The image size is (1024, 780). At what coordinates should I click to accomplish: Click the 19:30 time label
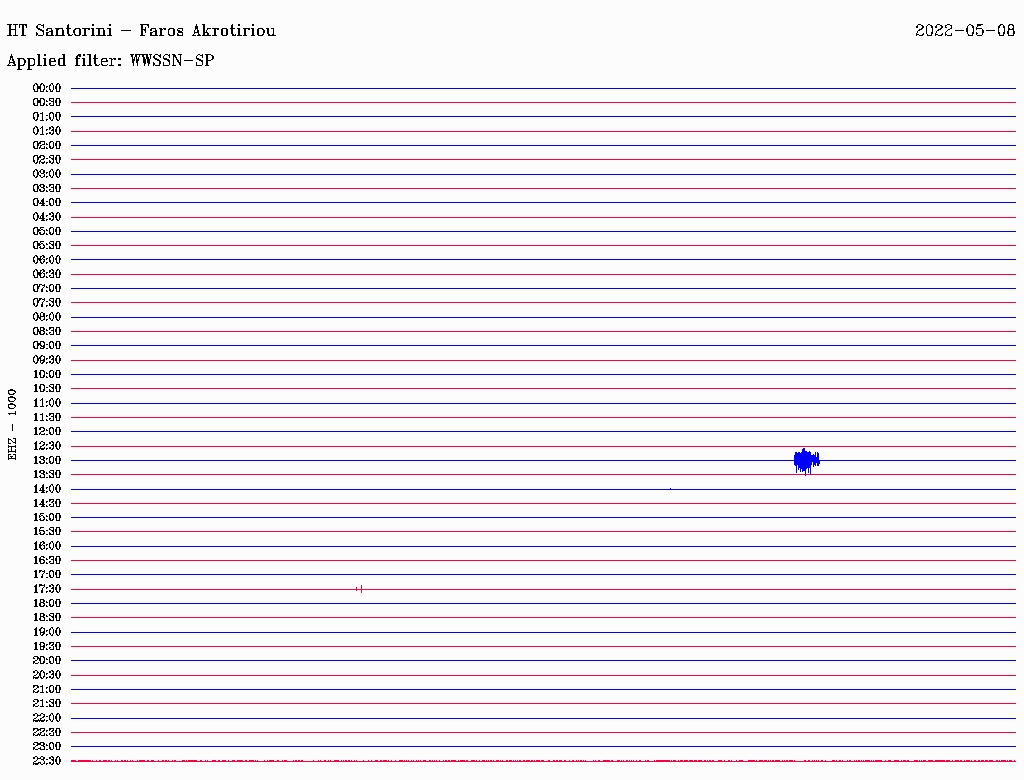[47, 647]
